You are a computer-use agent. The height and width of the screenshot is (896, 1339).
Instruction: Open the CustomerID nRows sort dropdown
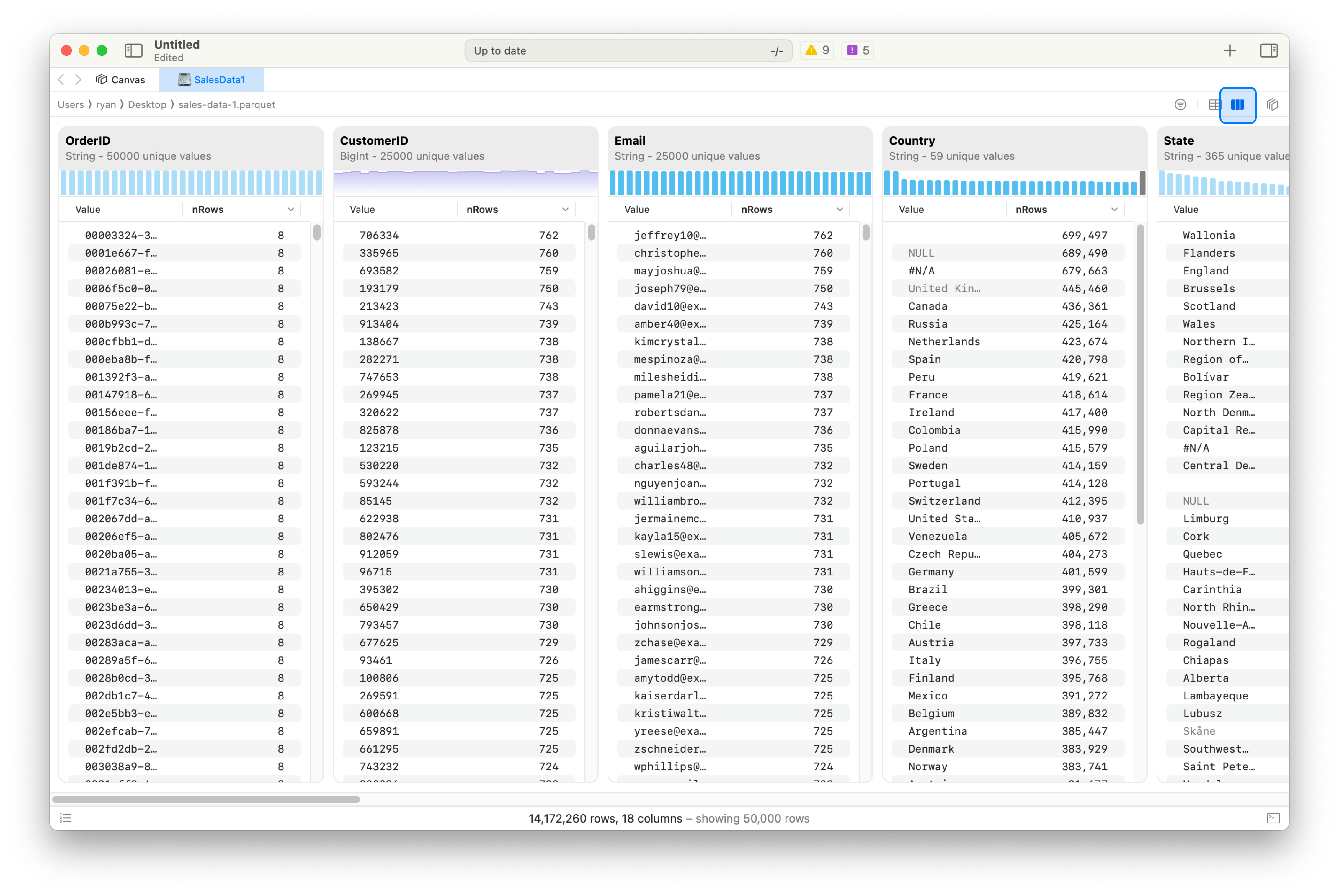pyautogui.click(x=565, y=210)
